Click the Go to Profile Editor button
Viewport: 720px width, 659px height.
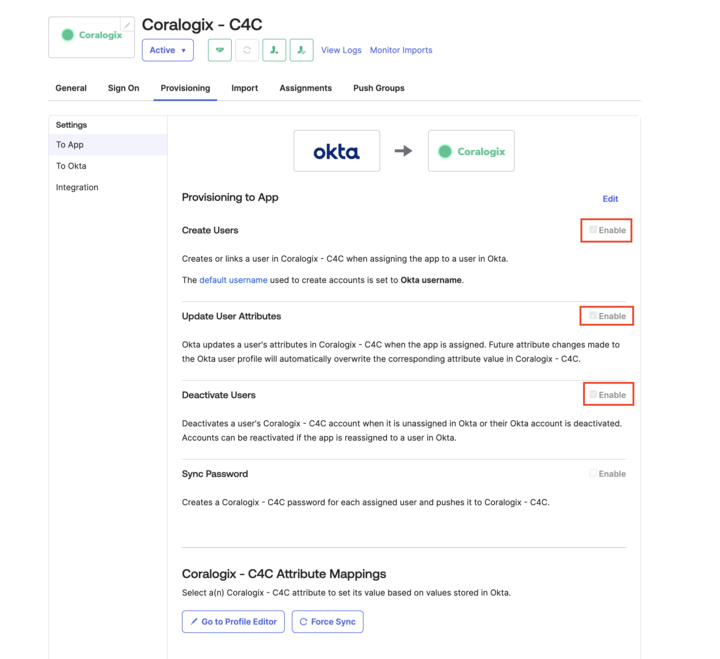[x=233, y=622]
